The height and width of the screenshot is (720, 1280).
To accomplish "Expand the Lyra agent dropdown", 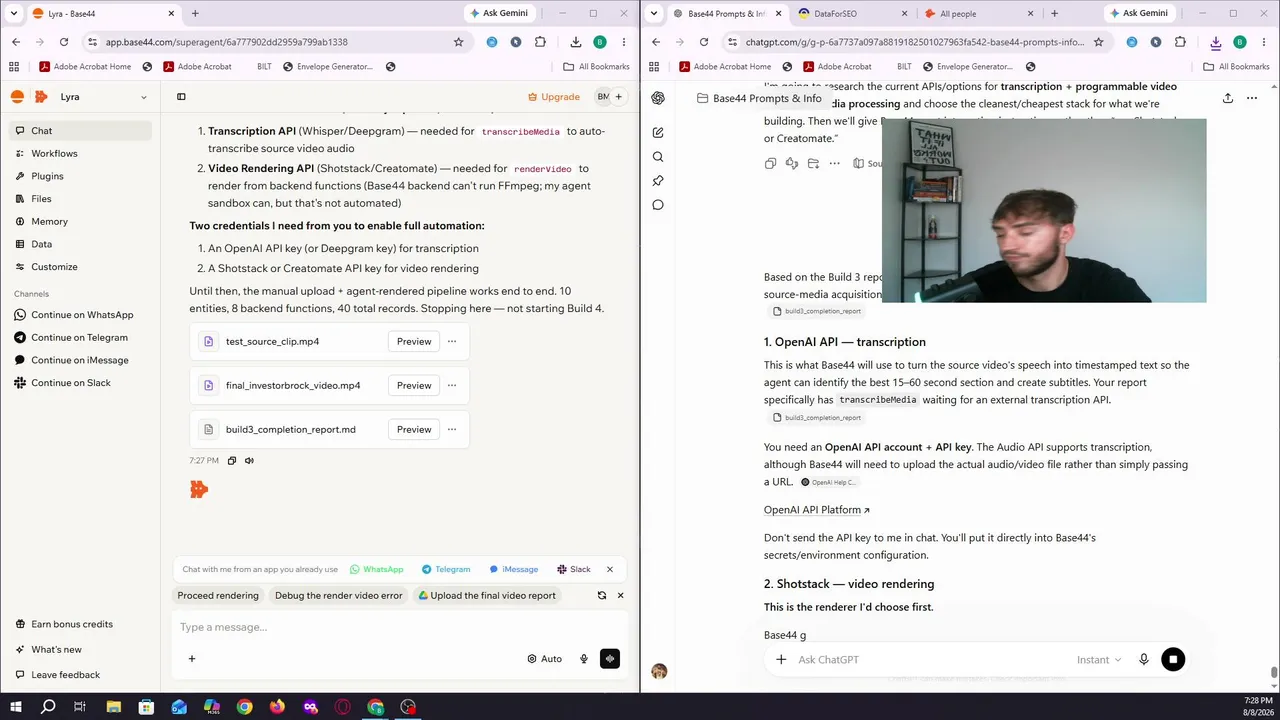I will coord(144,97).
